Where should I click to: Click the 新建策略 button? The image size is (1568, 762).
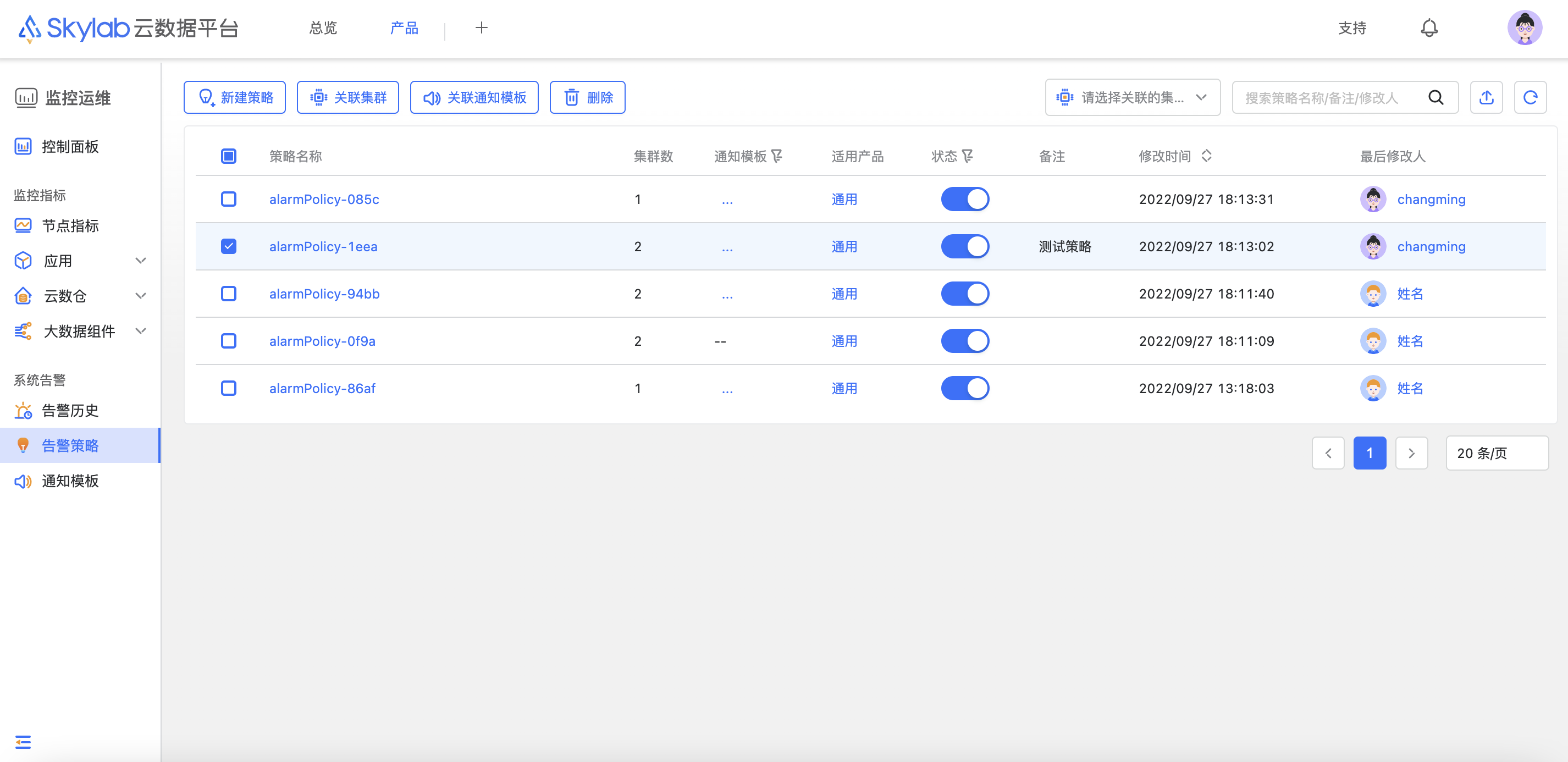click(x=234, y=97)
